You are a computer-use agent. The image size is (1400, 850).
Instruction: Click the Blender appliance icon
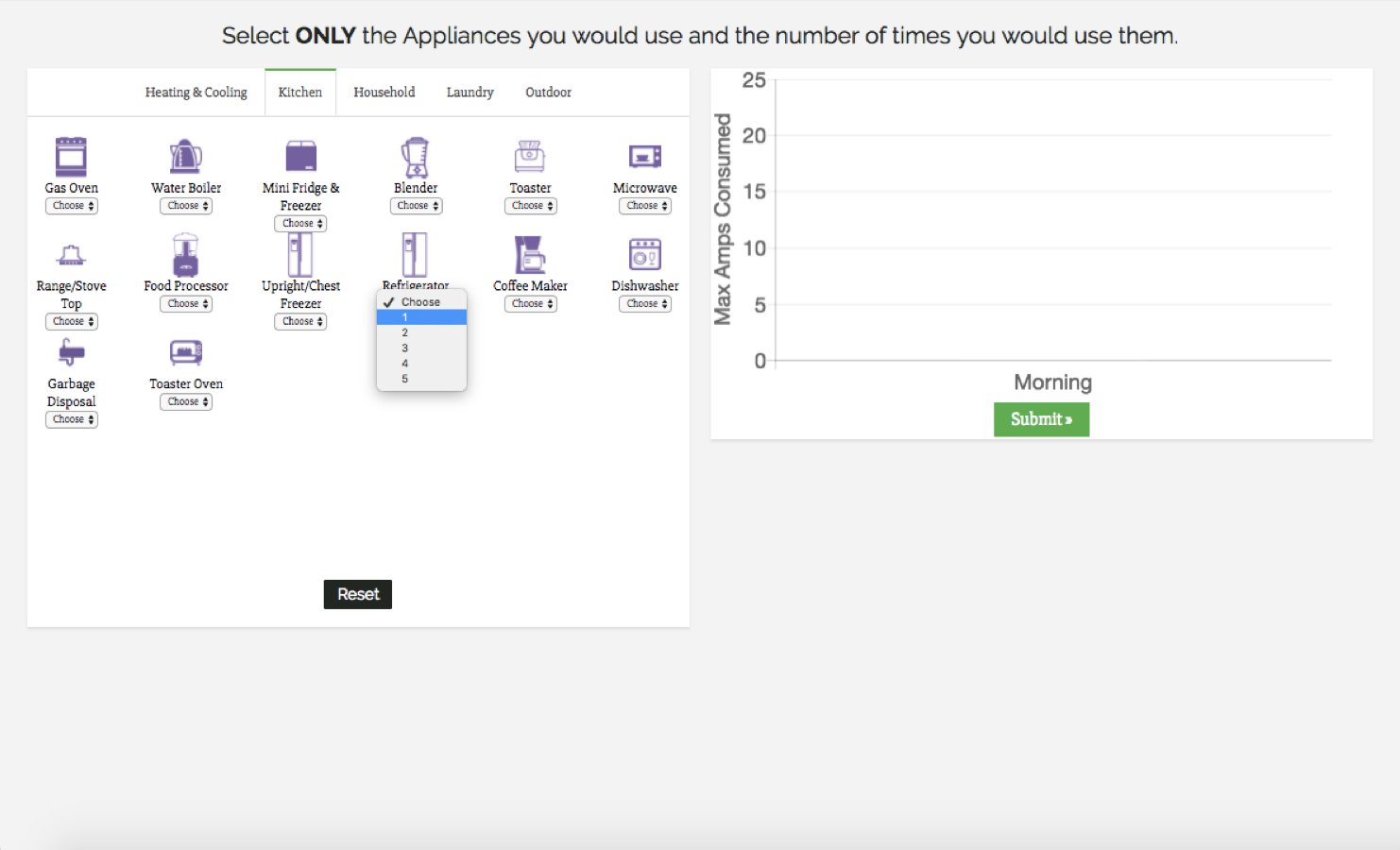point(415,158)
